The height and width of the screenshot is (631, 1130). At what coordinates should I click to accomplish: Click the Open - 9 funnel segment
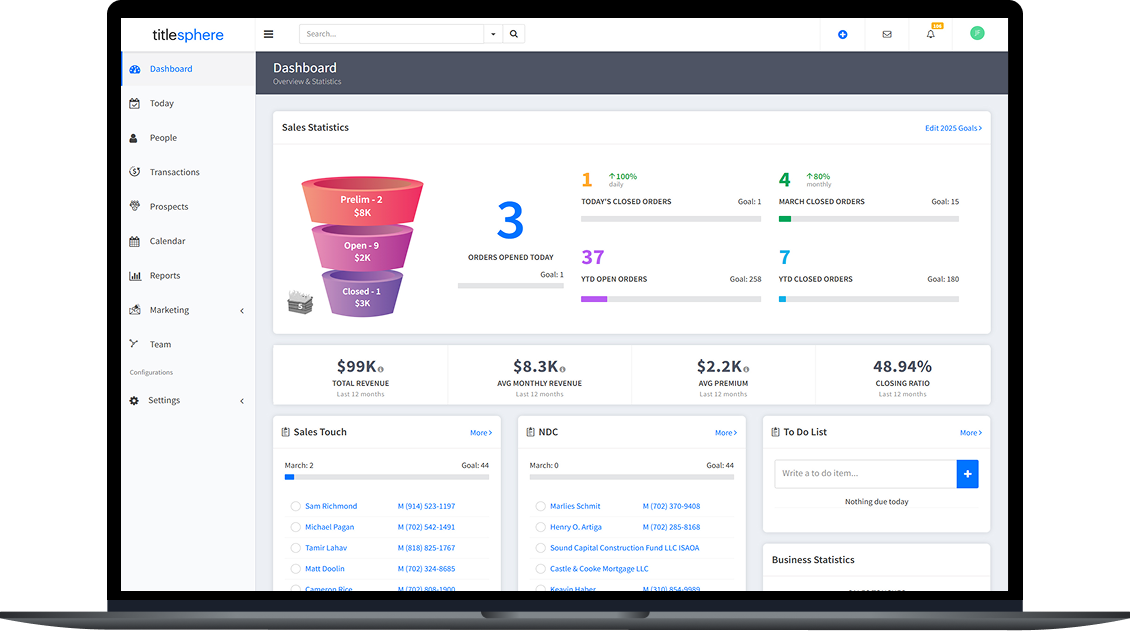[x=362, y=249]
